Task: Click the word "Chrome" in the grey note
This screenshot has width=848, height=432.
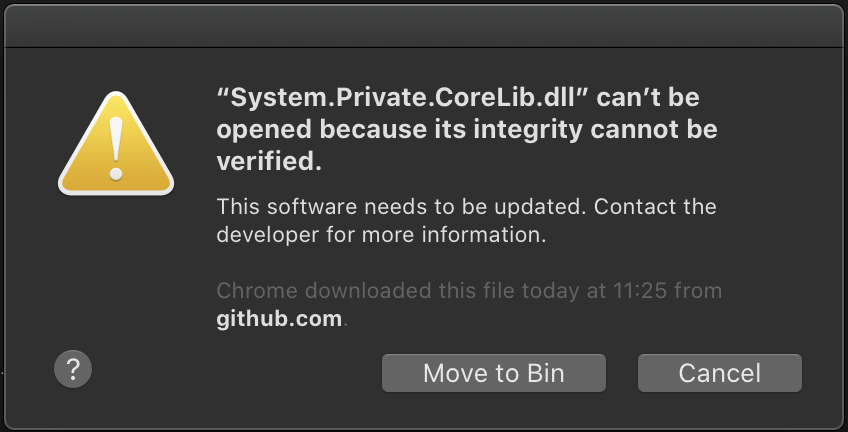Action: click(257, 290)
